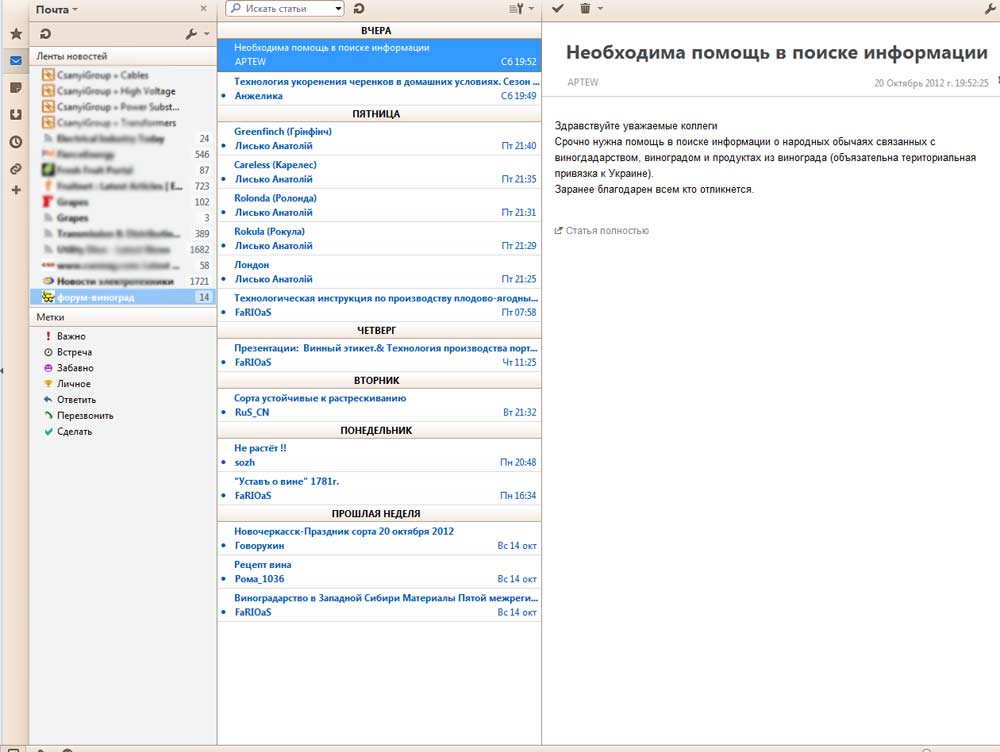Open article "Уставъ о вине" 1781г.
The width and height of the screenshot is (1000, 752).
click(x=379, y=488)
